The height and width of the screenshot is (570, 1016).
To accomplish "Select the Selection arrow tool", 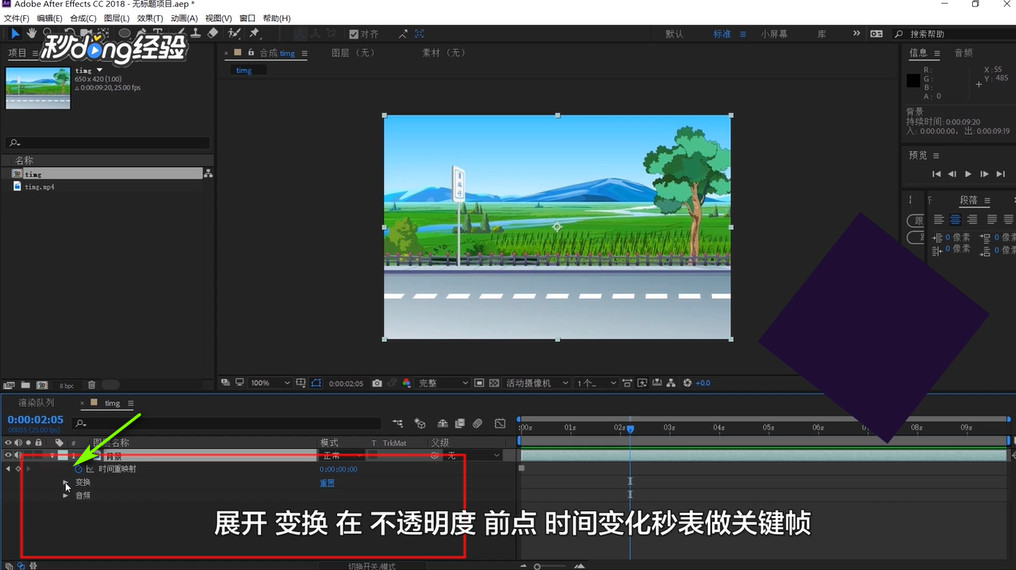I will pyautogui.click(x=14, y=33).
